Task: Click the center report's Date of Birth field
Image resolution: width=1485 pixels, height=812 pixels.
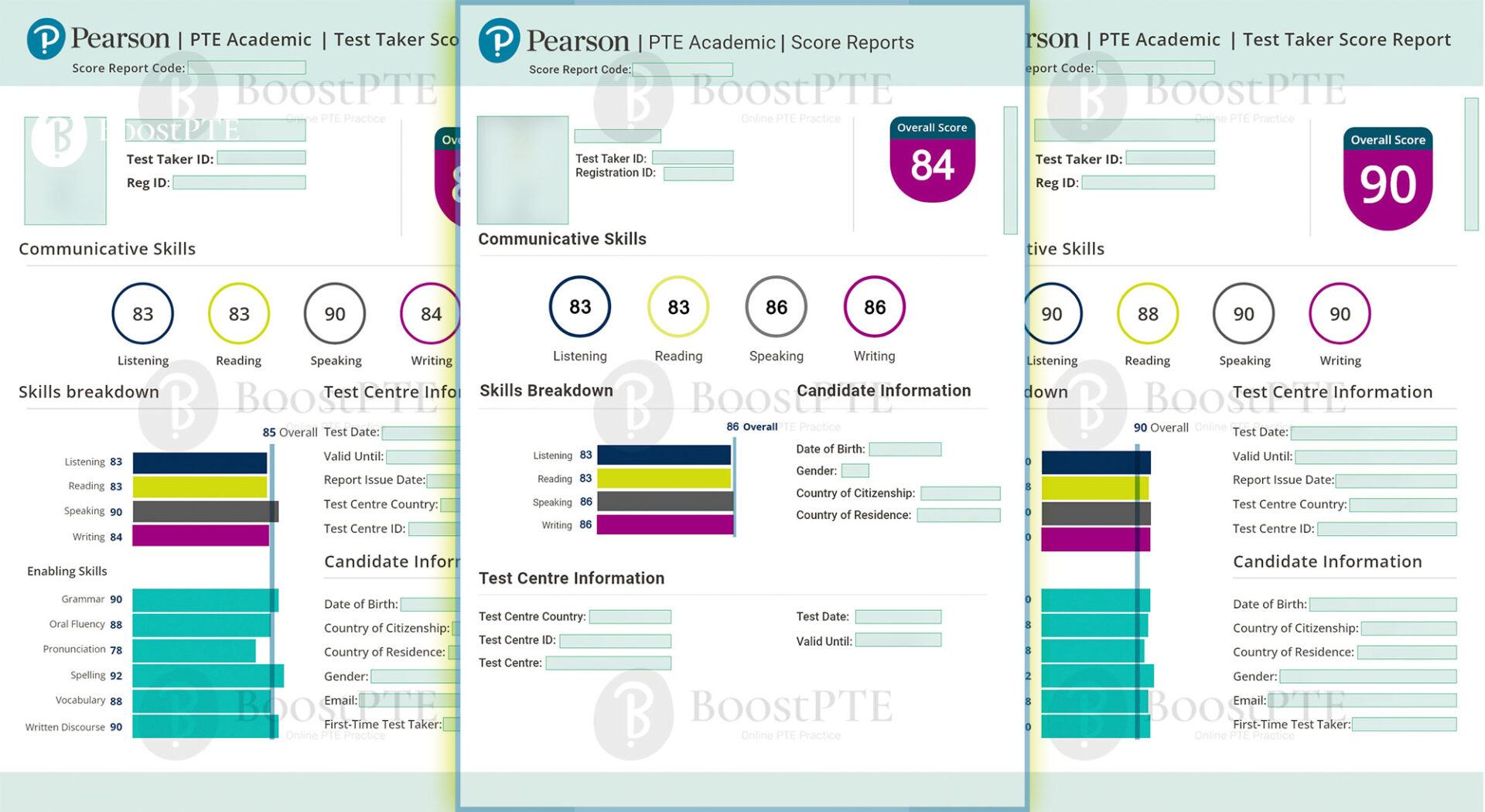Action: click(x=904, y=449)
